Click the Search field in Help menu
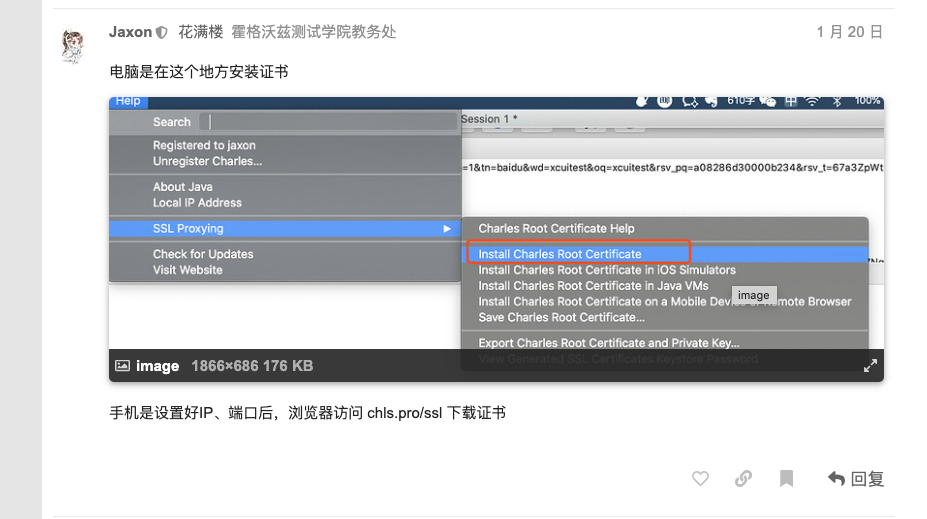The height and width of the screenshot is (519, 927). [330, 122]
